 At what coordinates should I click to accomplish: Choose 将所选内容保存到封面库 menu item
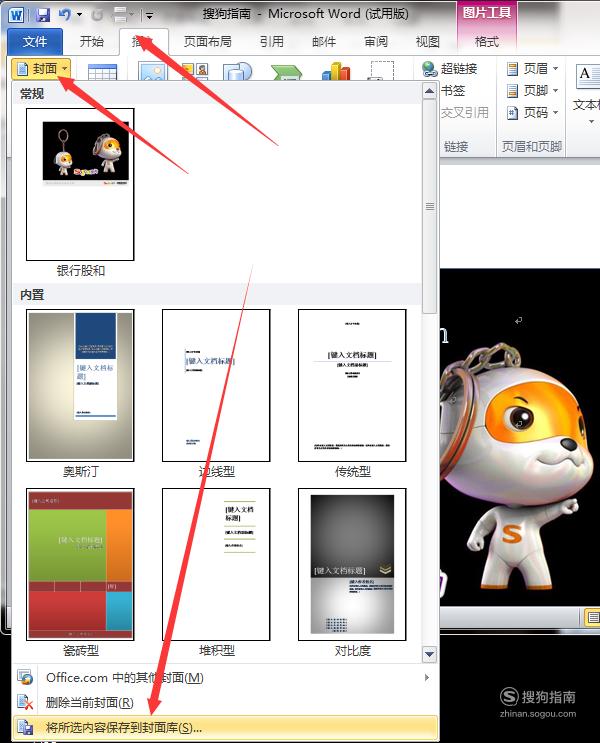[x=224, y=727]
